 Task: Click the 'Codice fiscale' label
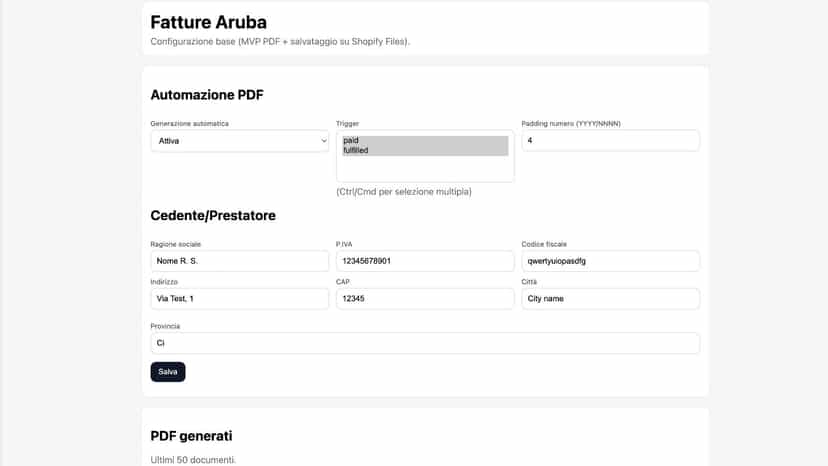[544, 244]
